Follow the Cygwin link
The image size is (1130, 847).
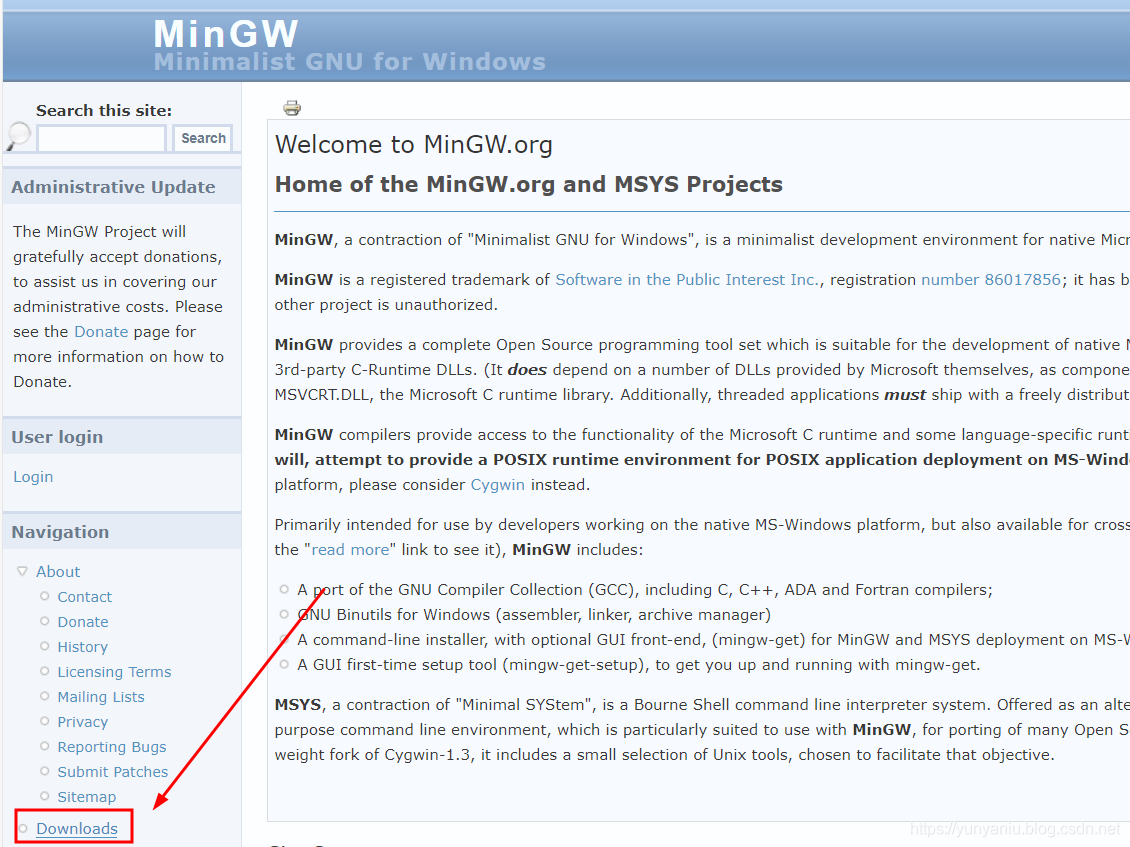(497, 484)
